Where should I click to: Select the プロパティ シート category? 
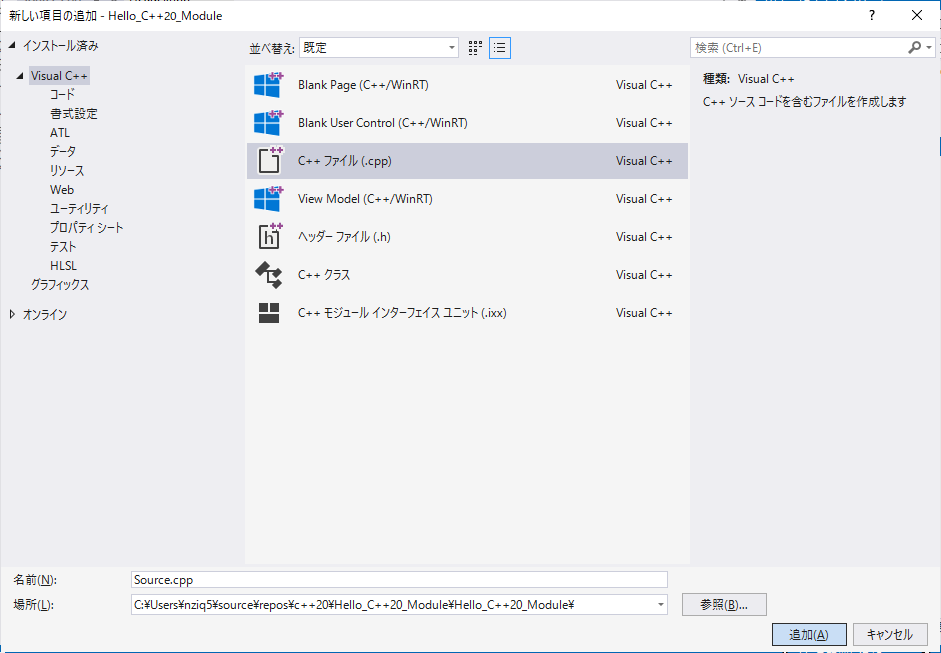(86, 227)
